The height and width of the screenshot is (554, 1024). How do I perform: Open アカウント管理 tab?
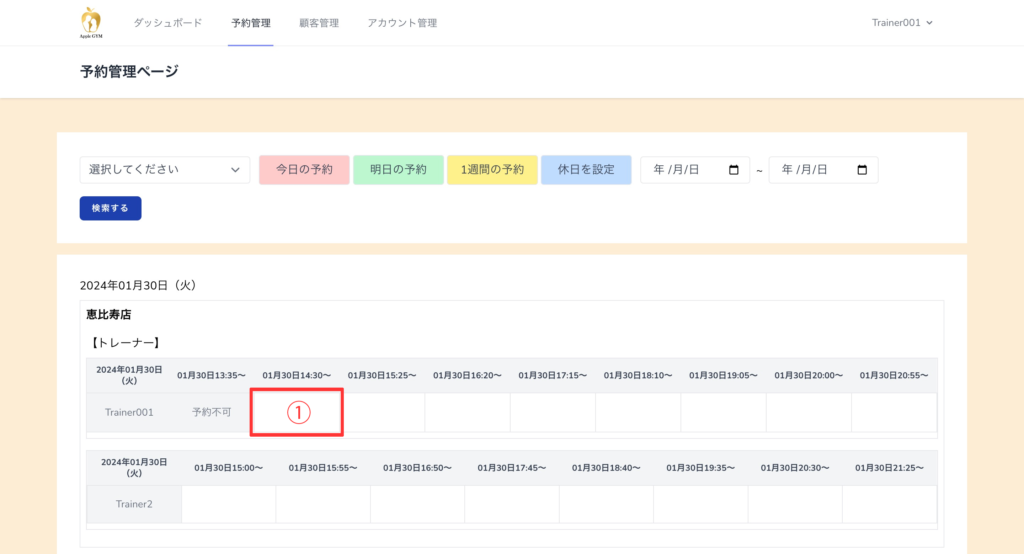[x=402, y=23]
